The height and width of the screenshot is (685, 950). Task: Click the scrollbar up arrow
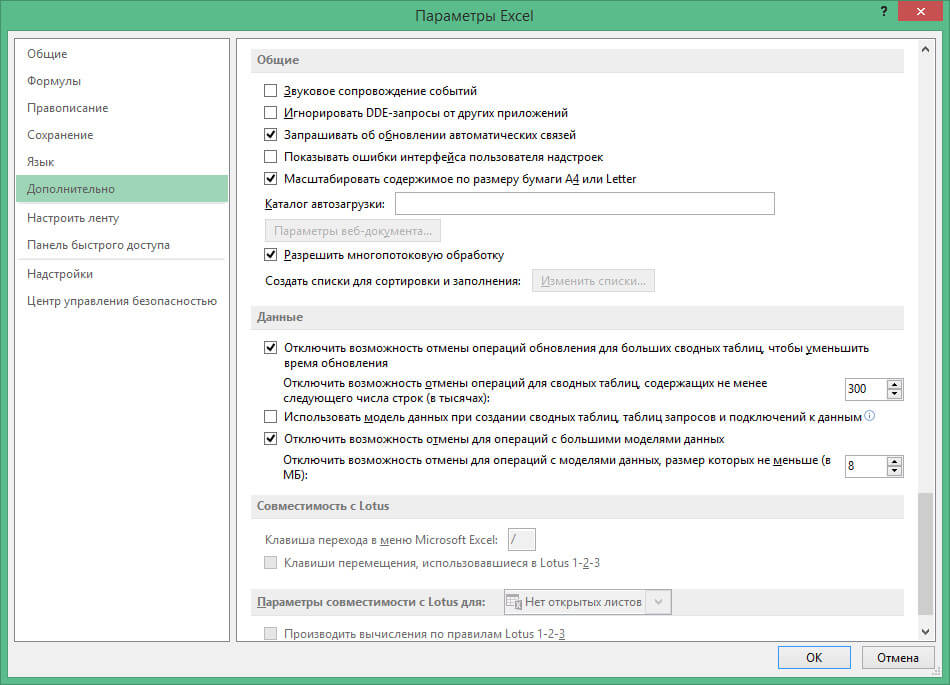click(925, 50)
